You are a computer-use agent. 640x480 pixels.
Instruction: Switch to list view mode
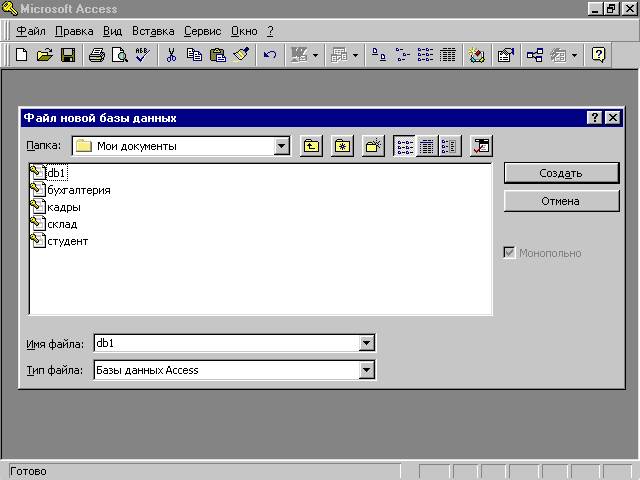(405, 146)
